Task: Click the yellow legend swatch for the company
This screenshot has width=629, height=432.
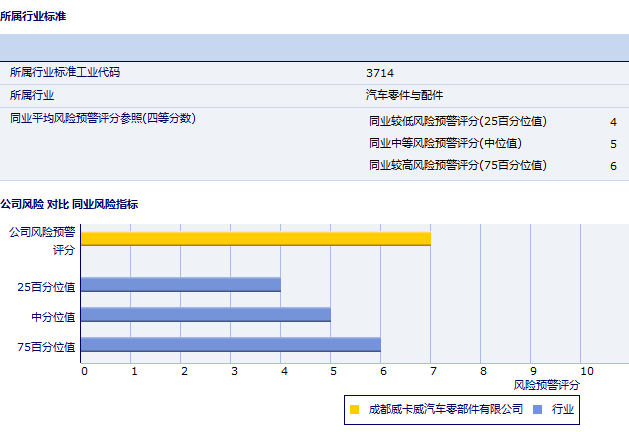Action: [354, 409]
